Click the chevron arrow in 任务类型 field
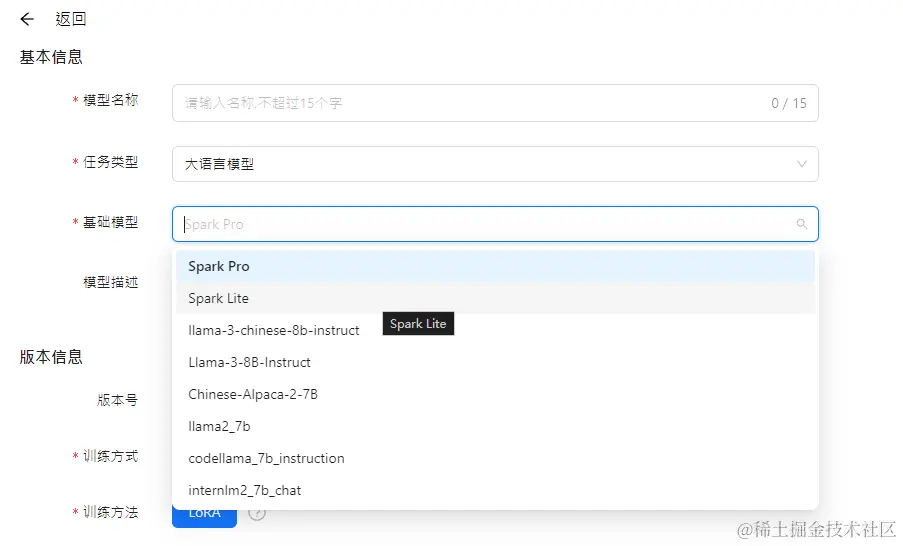The image size is (903, 546). click(801, 164)
